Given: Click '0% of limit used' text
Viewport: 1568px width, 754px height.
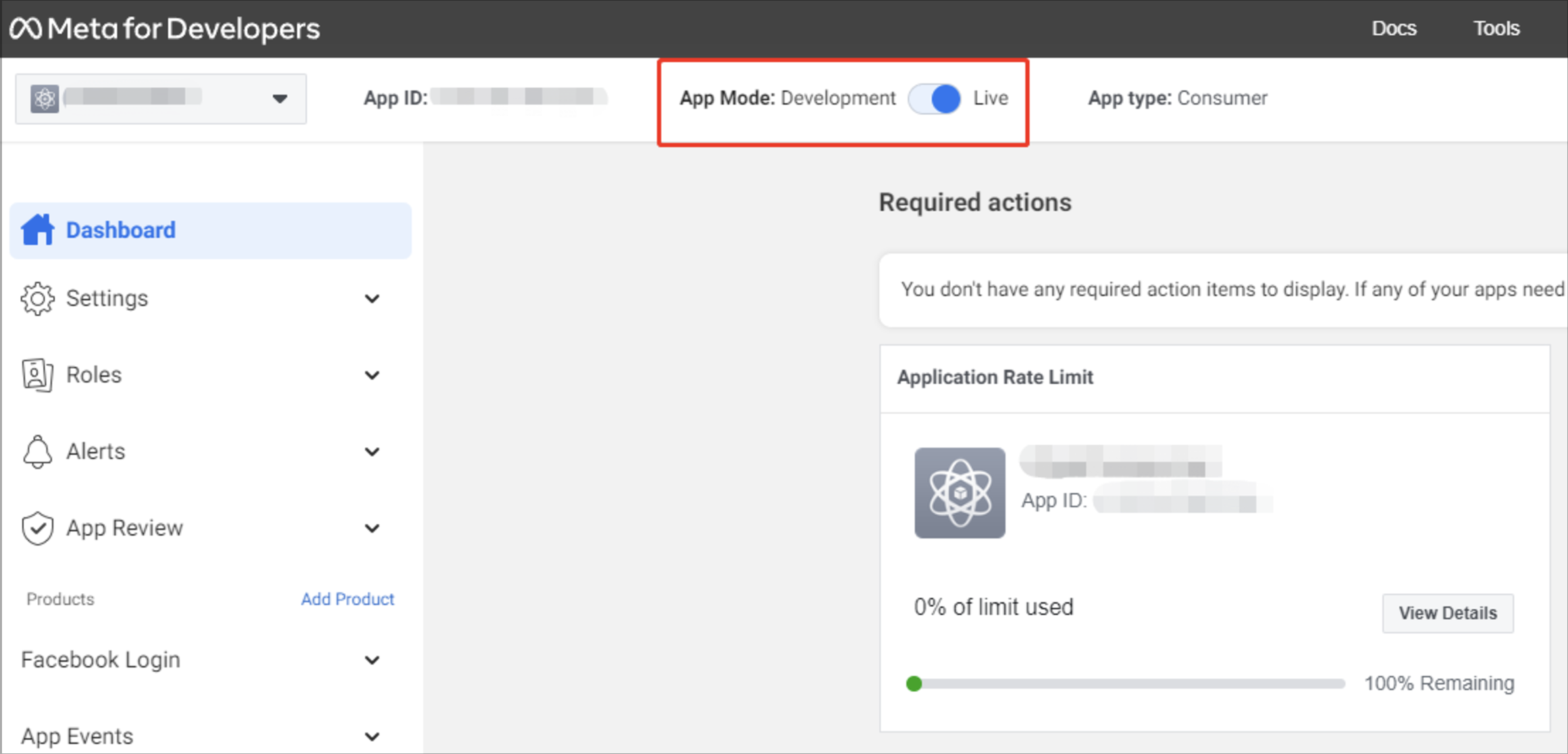Looking at the screenshot, I should pos(993,607).
